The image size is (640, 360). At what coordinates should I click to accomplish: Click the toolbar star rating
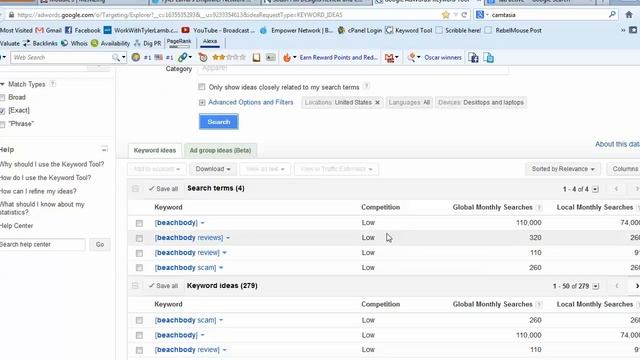point(229,58)
